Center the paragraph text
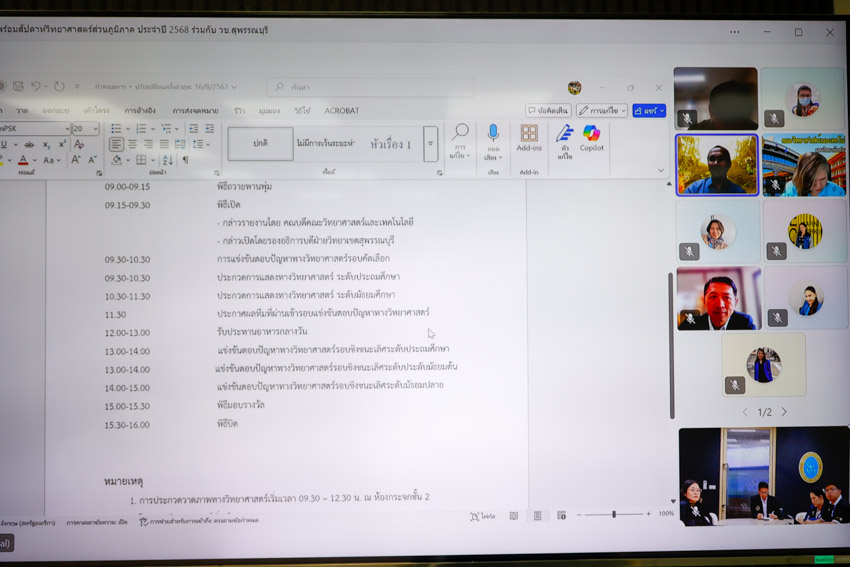 [x=132, y=144]
